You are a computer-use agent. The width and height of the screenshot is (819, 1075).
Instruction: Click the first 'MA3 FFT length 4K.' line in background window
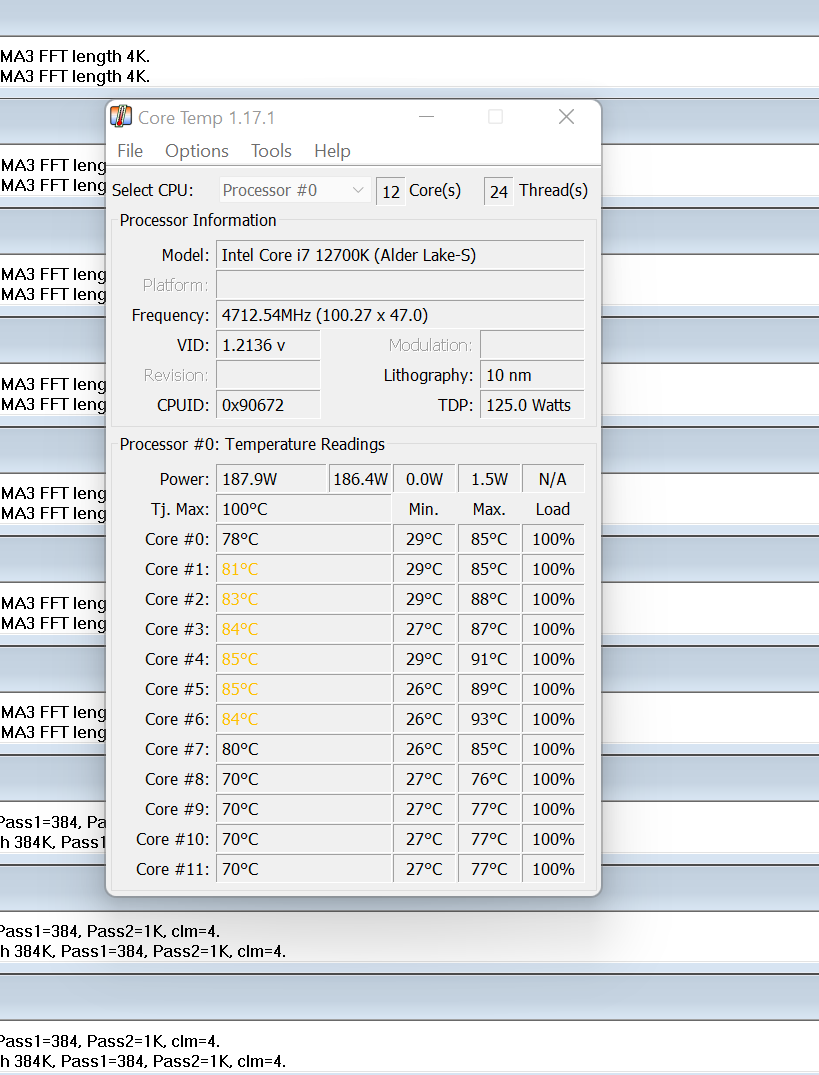point(75,56)
